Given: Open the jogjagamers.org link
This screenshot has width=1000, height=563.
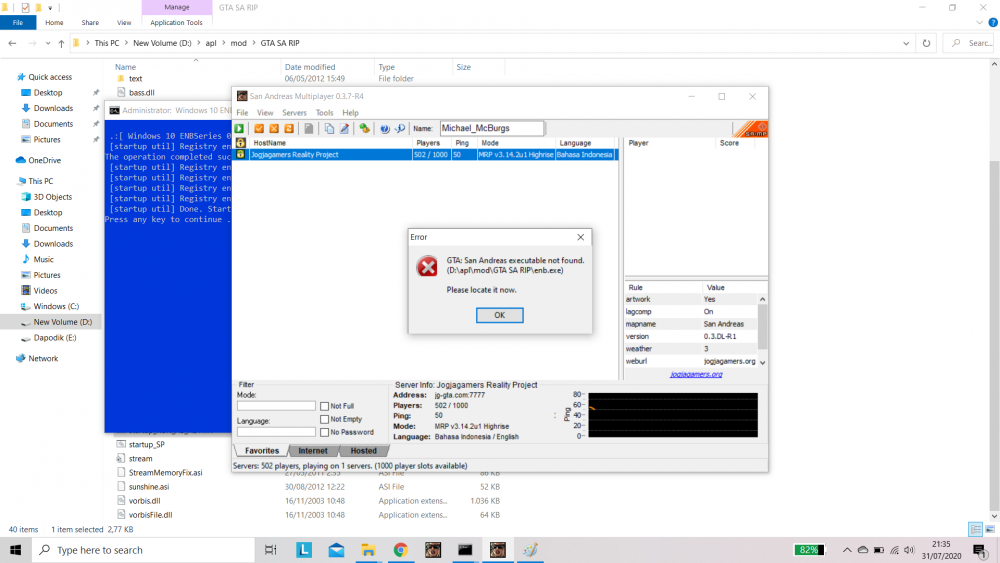Looking at the screenshot, I should pos(696,374).
